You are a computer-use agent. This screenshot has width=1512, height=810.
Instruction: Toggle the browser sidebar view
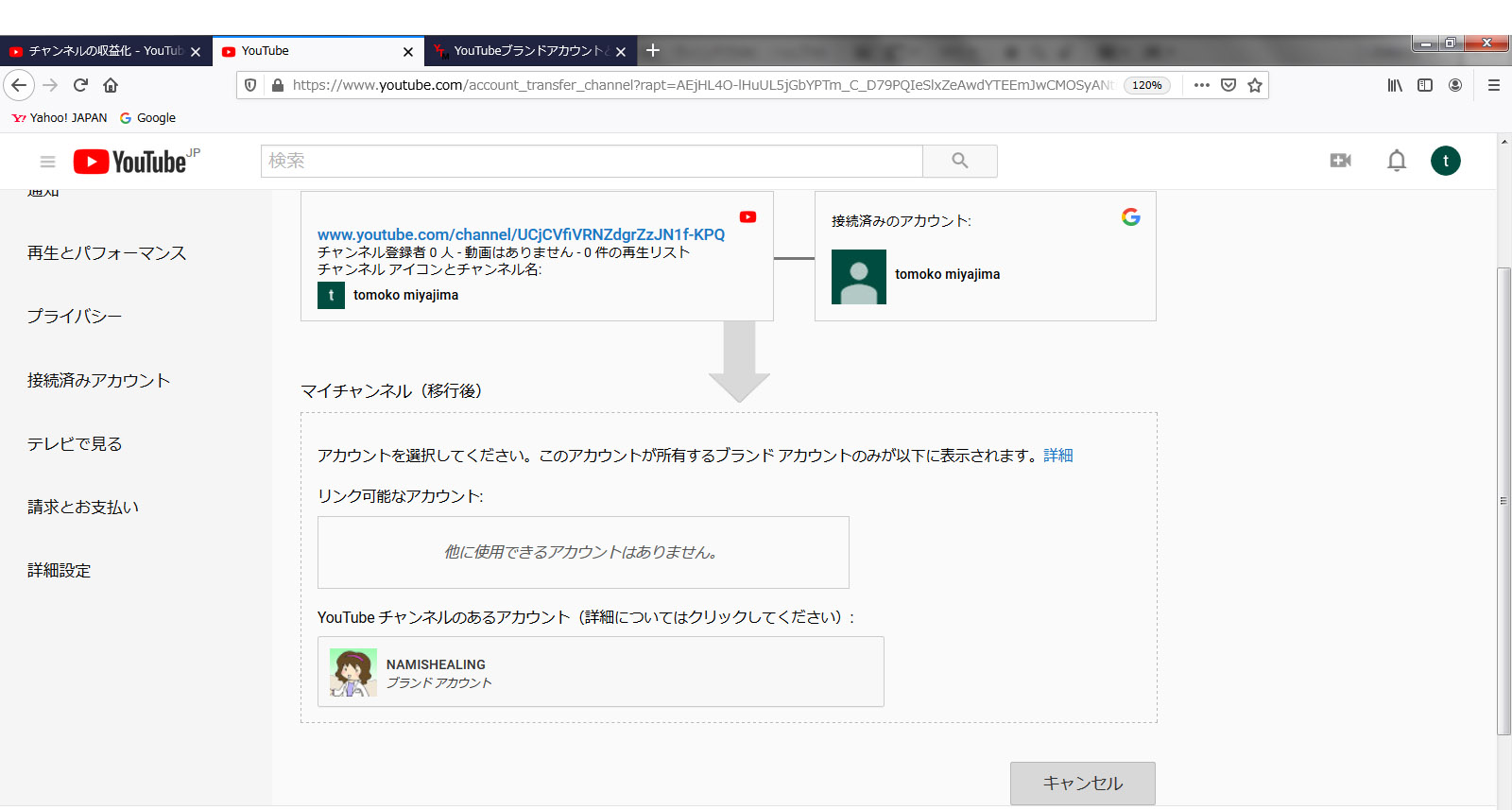(x=1425, y=85)
